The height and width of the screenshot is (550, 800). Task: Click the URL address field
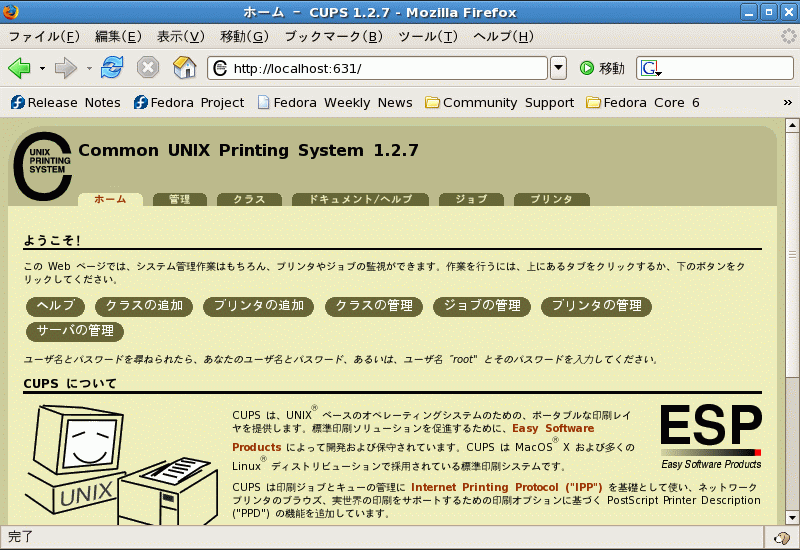tap(377, 68)
